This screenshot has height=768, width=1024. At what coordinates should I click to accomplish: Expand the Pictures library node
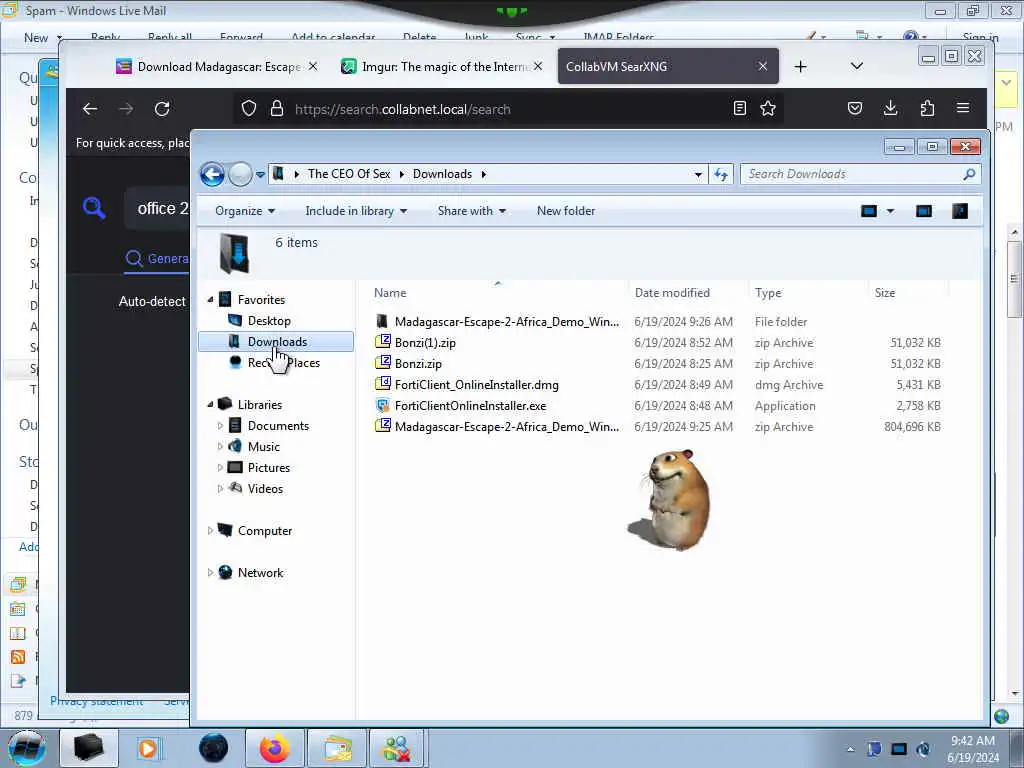pos(220,468)
